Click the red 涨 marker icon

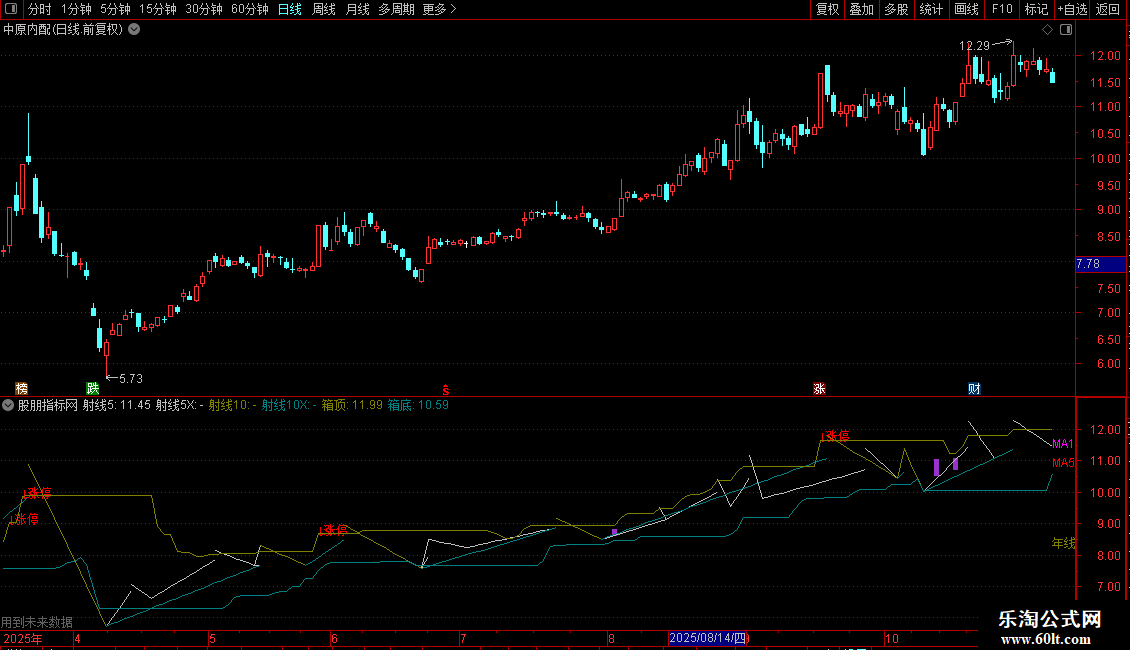click(819, 388)
